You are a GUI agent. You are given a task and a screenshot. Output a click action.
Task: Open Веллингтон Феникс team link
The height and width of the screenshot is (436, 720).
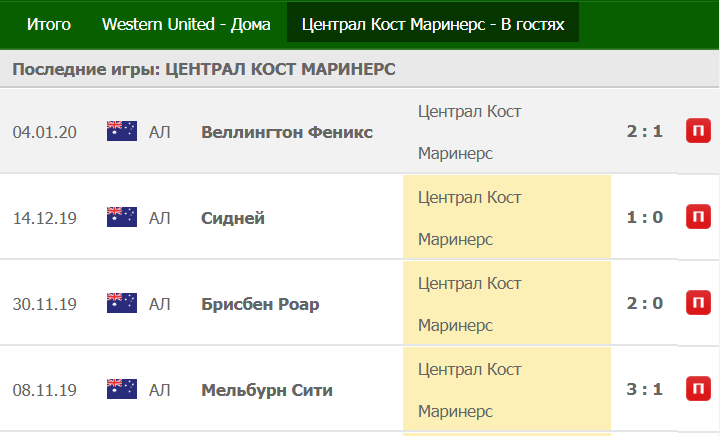[x=287, y=132]
